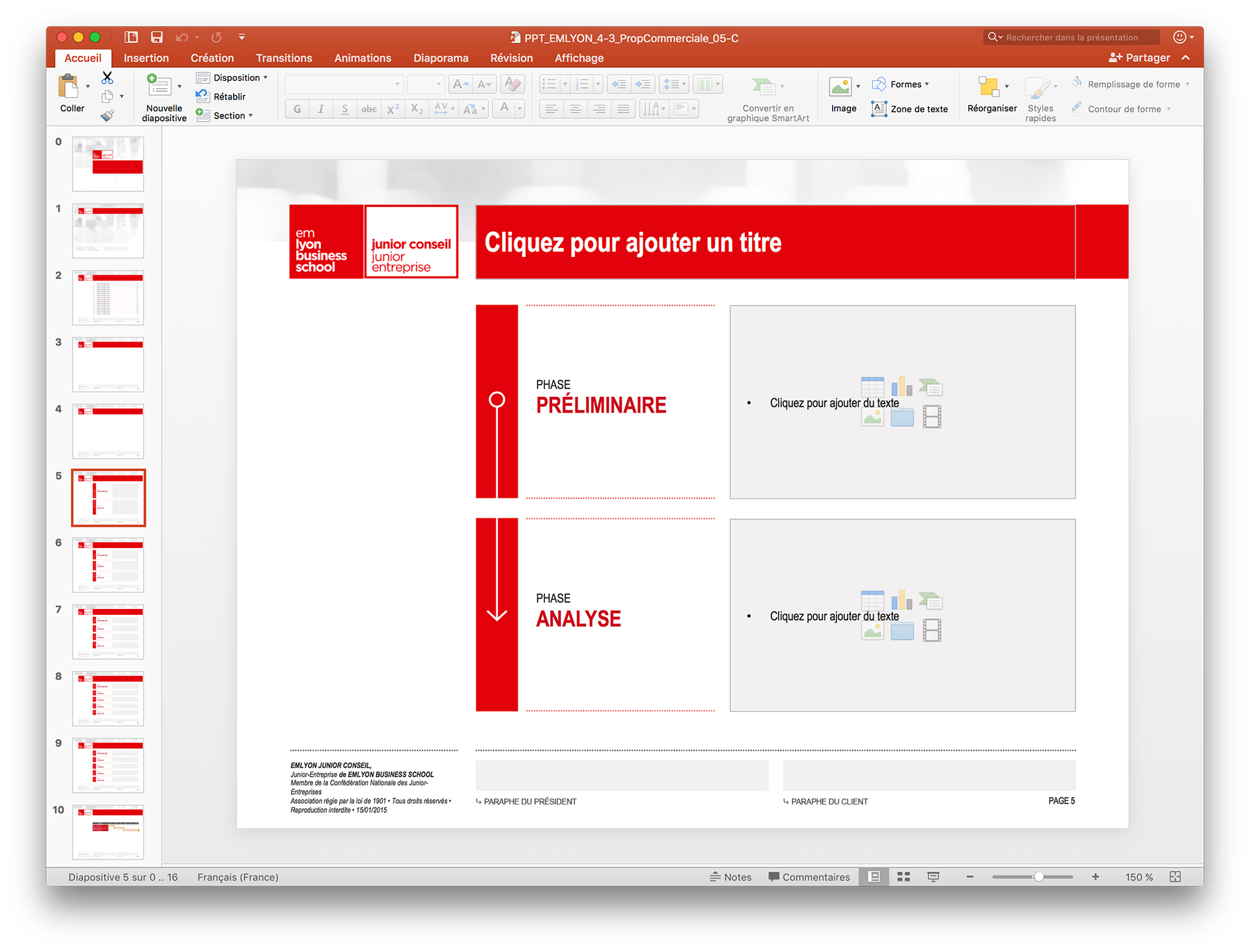The width and height of the screenshot is (1250, 952).
Task: Click the slide title placeholder
Action: [775, 242]
